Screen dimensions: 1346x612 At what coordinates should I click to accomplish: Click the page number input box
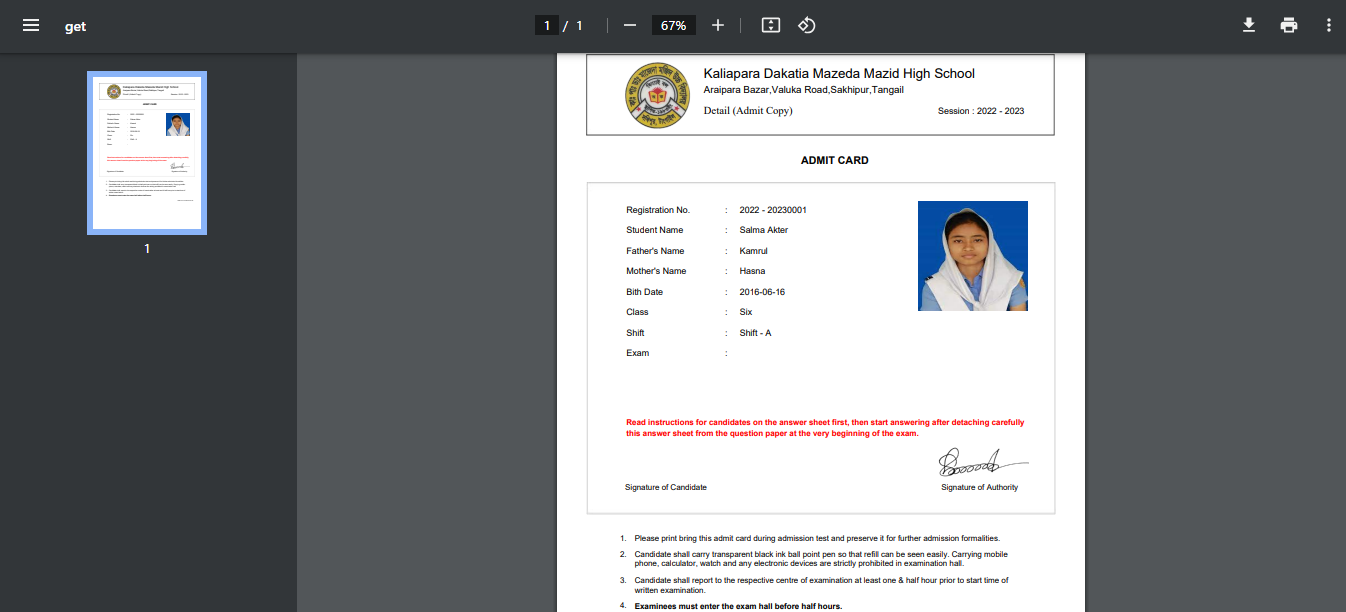(x=546, y=24)
